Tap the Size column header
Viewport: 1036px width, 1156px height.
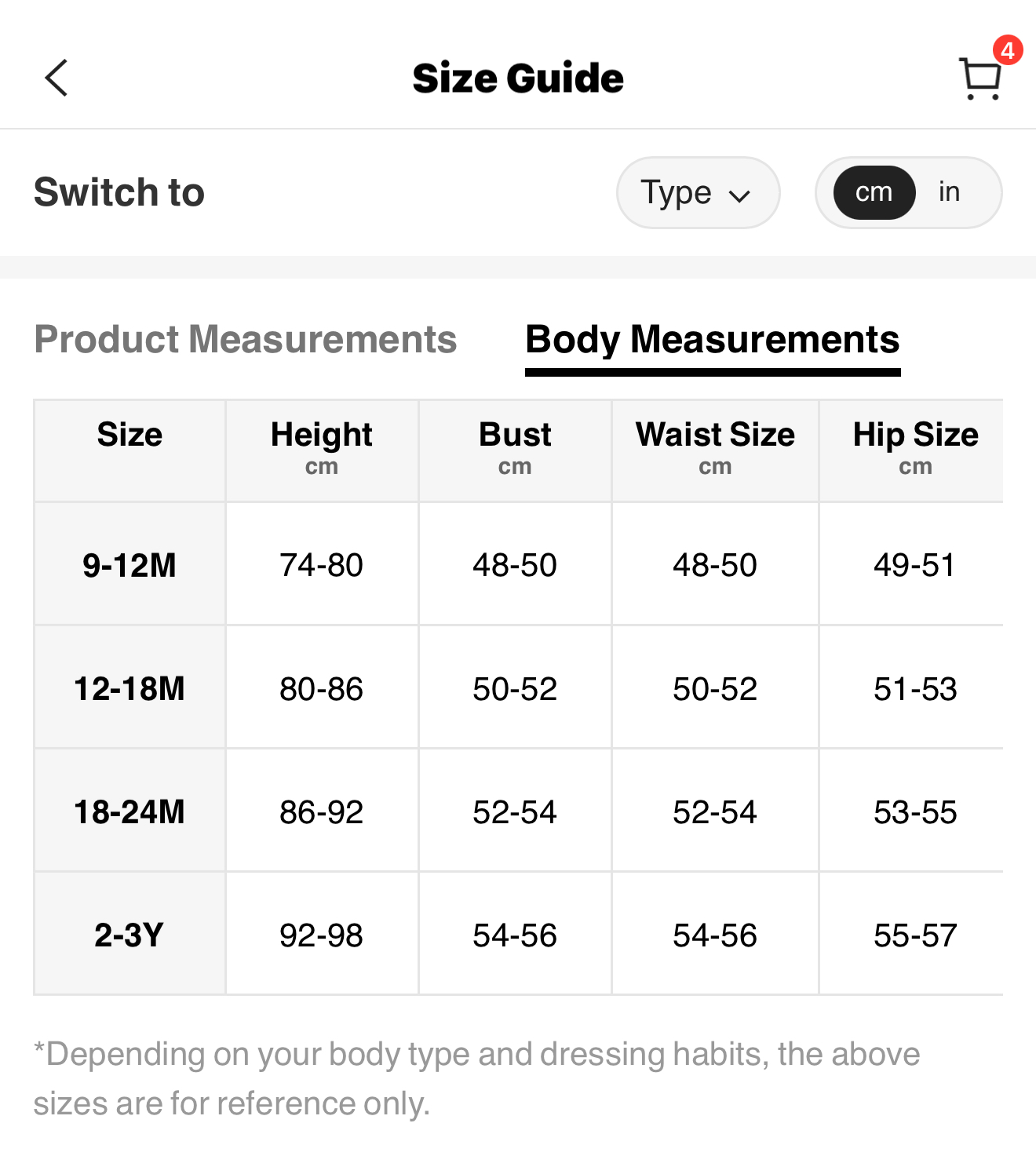(129, 435)
